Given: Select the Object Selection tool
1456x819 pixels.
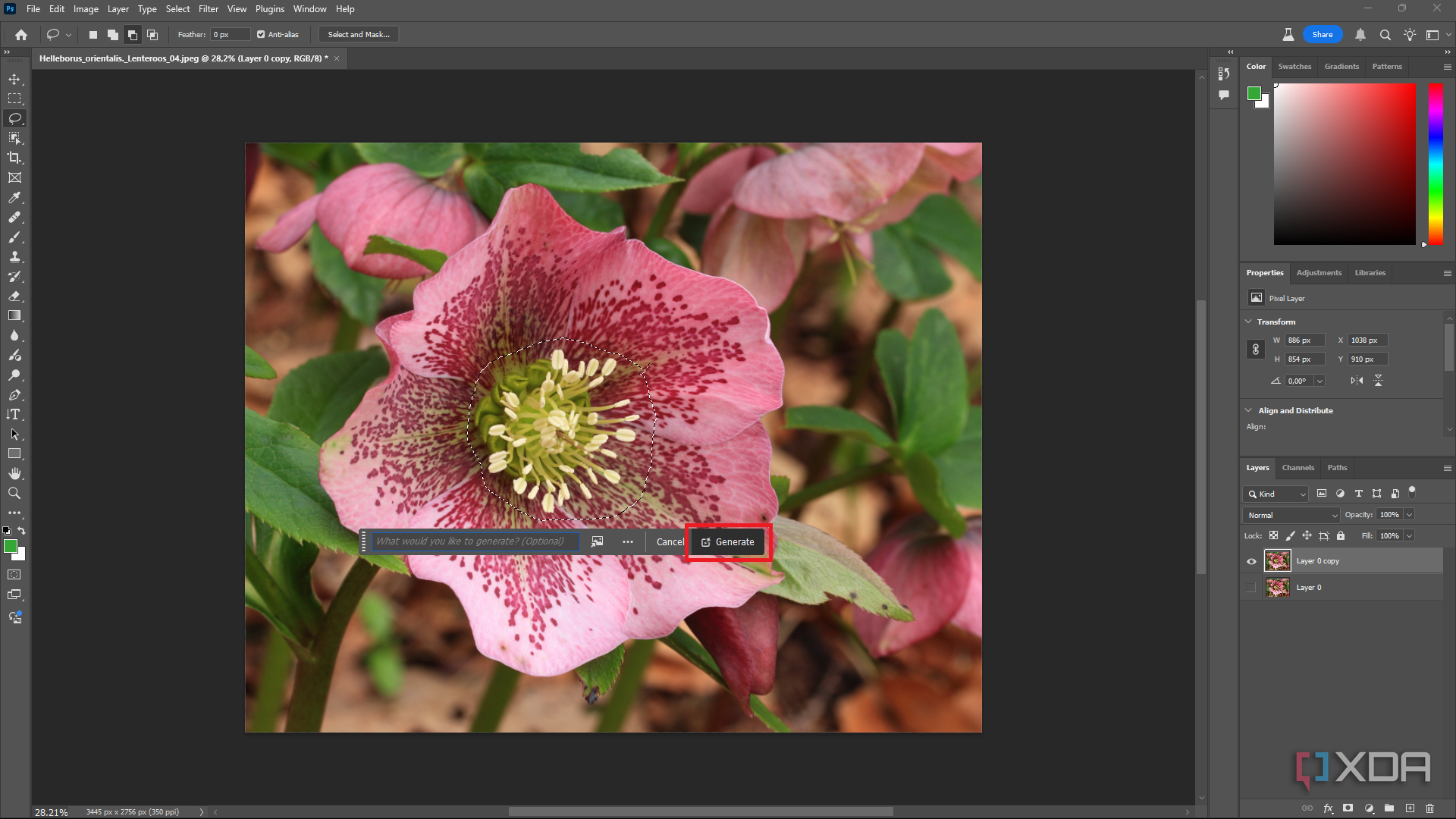Looking at the screenshot, I should pyautogui.click(x=14, y=138).
